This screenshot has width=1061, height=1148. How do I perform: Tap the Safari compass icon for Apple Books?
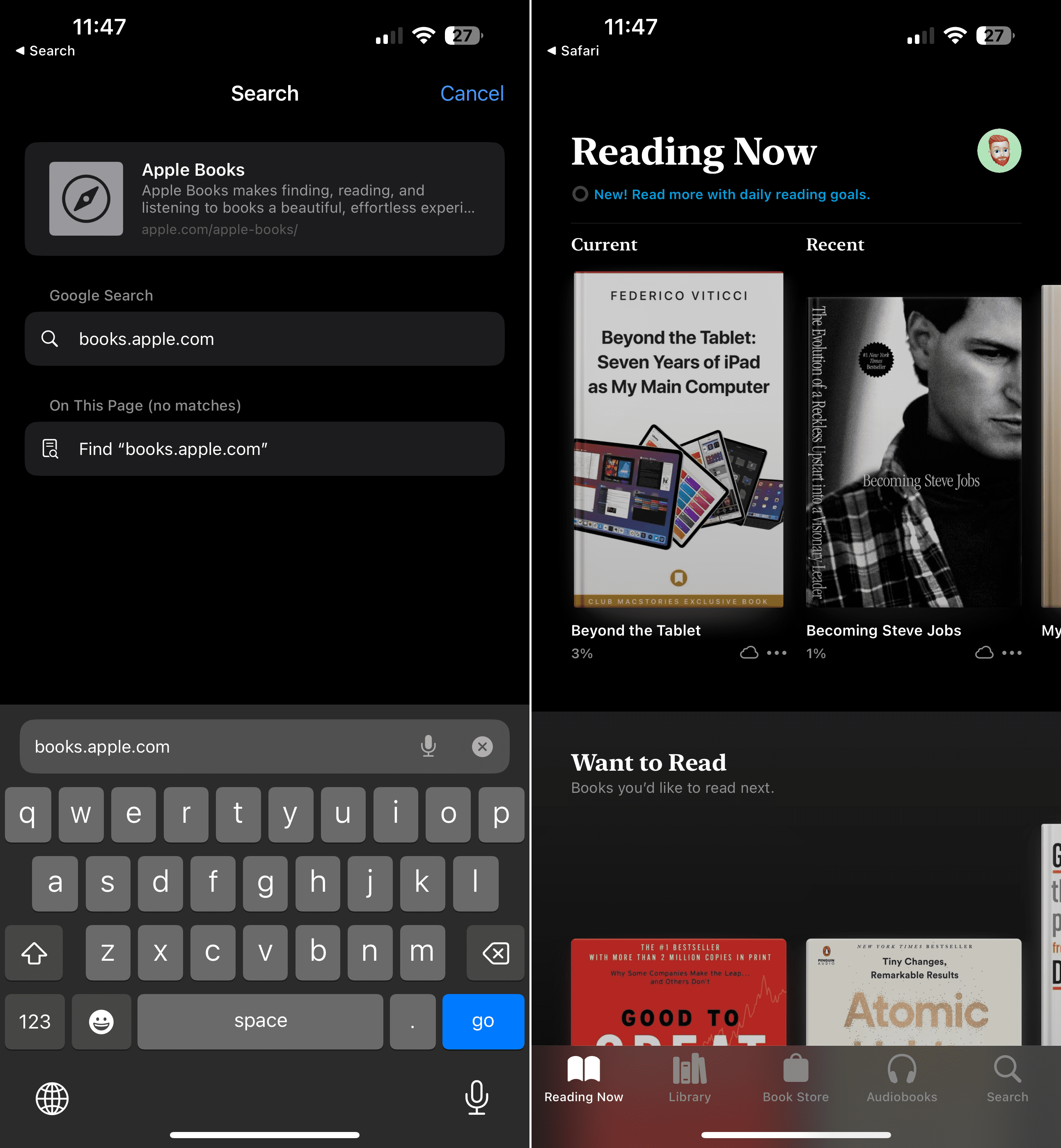(86, 199)
